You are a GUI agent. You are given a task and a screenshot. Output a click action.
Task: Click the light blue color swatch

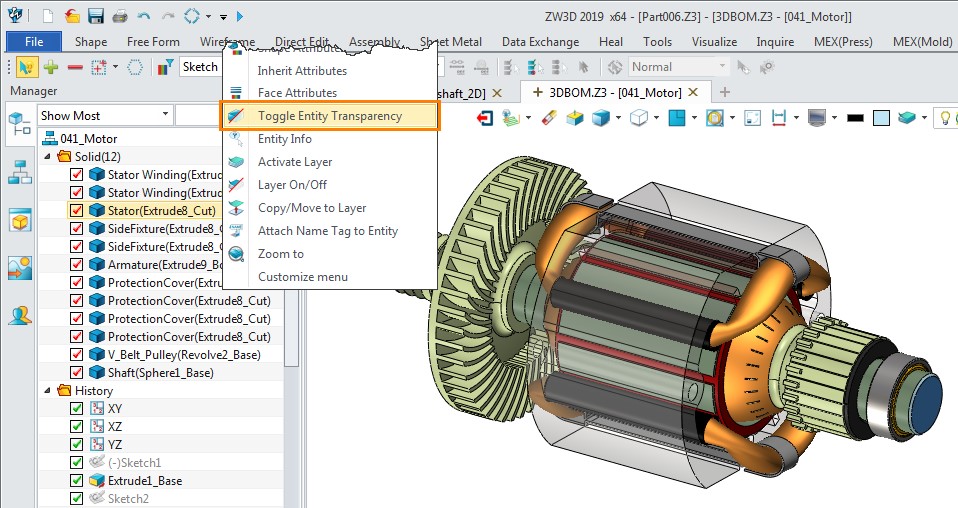[x=881, y=117]
